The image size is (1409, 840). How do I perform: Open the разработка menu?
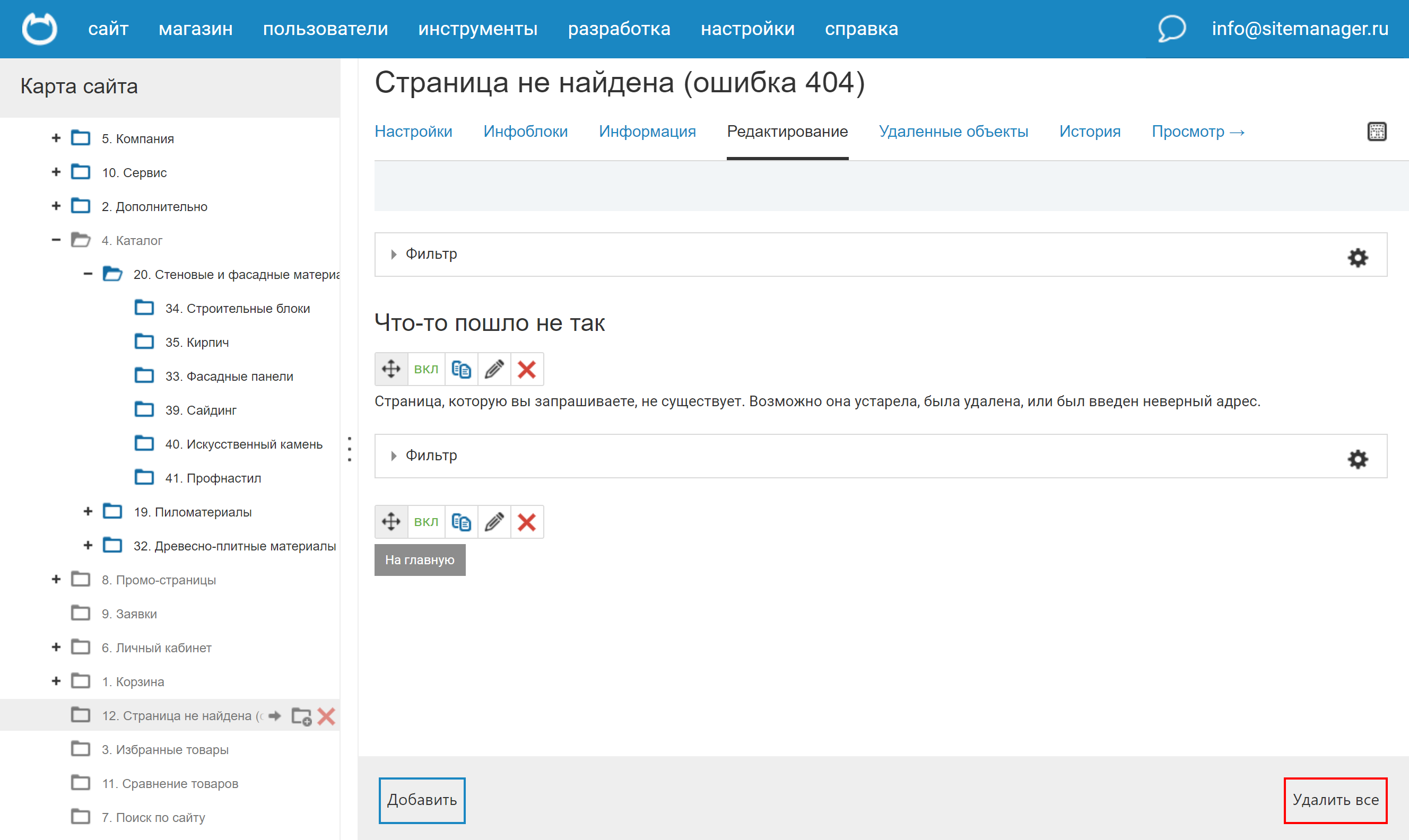(619, 28)
